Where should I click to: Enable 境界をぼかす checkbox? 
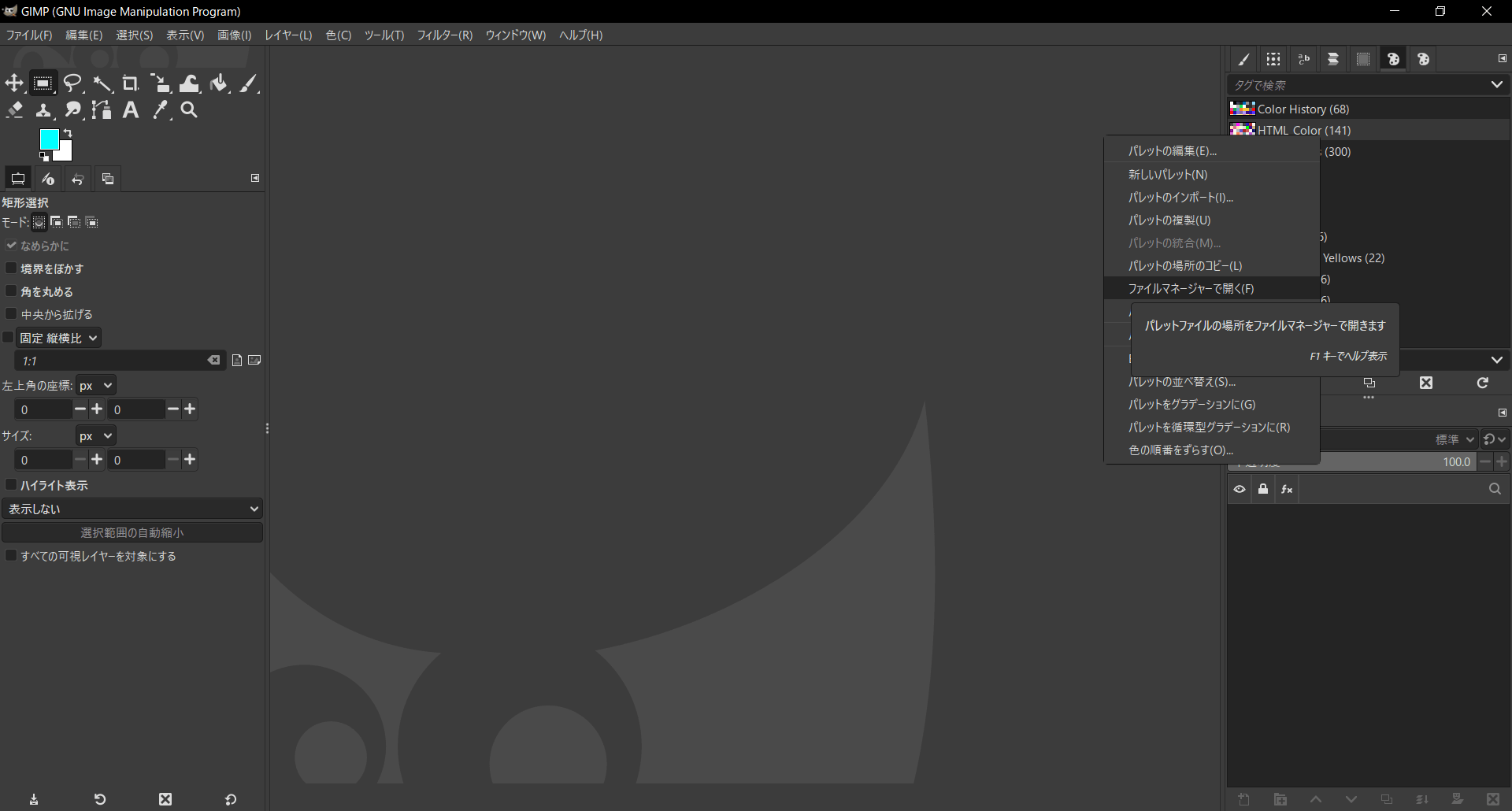pos(11,268)
